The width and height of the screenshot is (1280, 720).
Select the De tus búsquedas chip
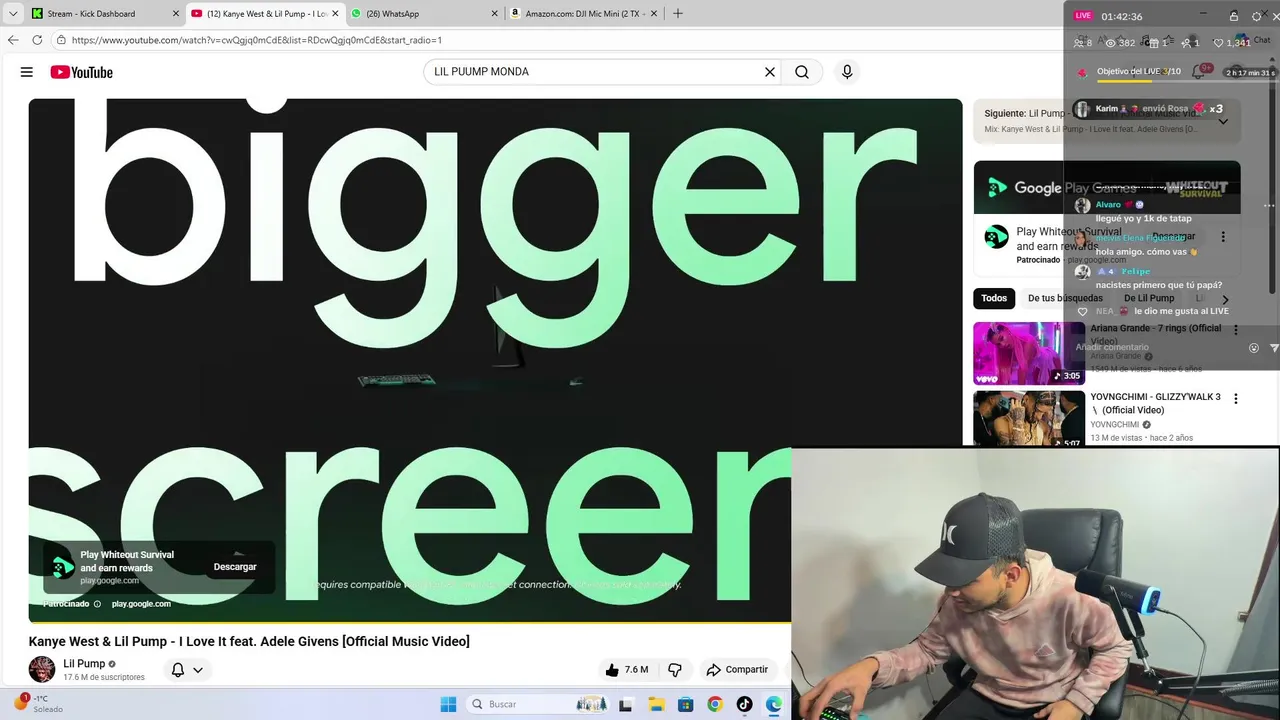1065,298
